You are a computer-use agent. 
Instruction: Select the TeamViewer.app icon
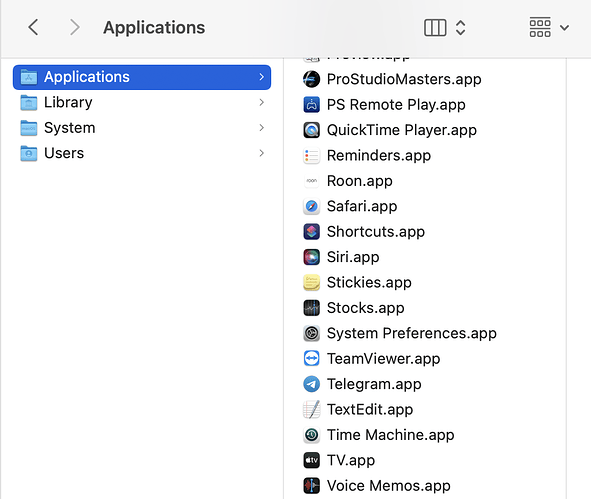(311, 358)
